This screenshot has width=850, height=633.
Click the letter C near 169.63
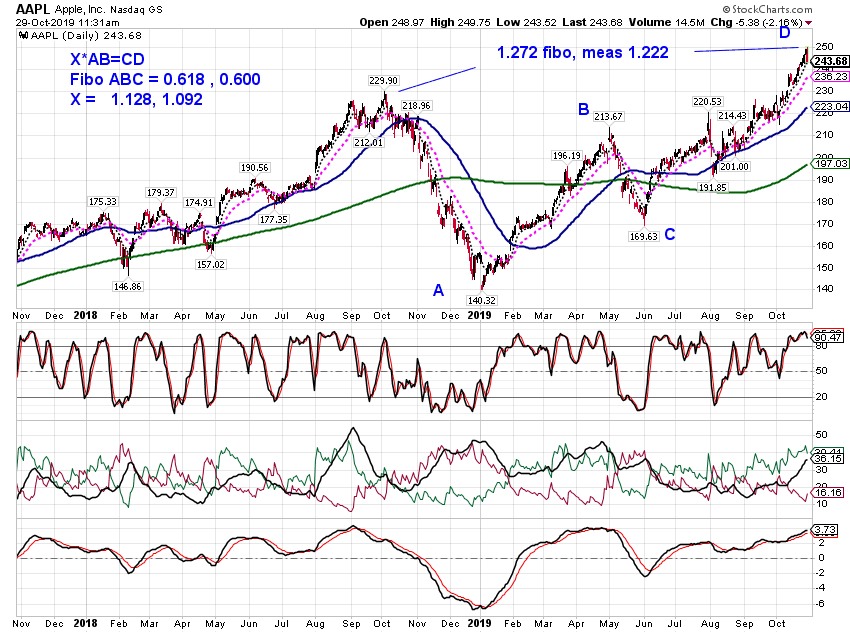[670, 234]
